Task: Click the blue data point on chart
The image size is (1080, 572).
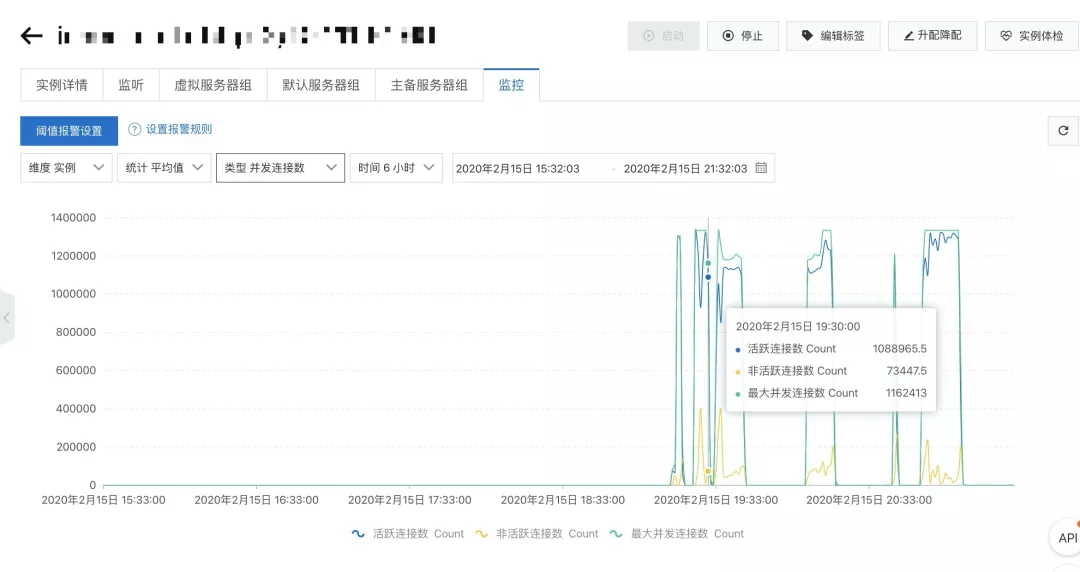Action: click(708, 277)
